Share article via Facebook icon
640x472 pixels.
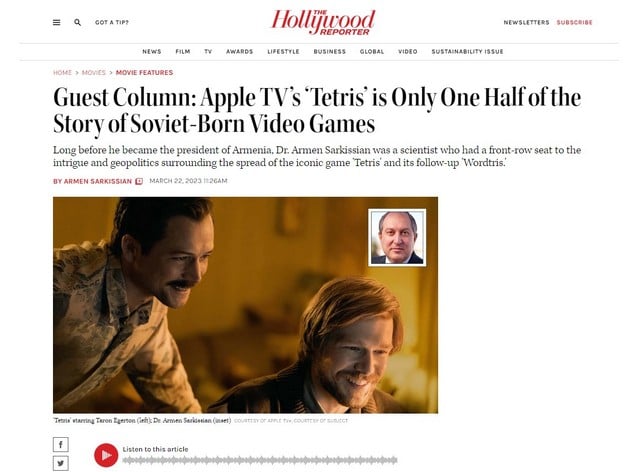[x=61, y=445]
